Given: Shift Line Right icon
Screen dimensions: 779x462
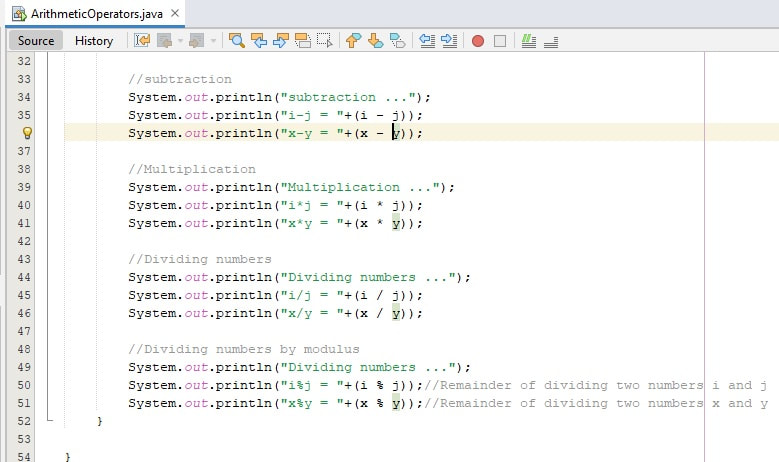Looking at the screenshot, I should coord(449,41).
